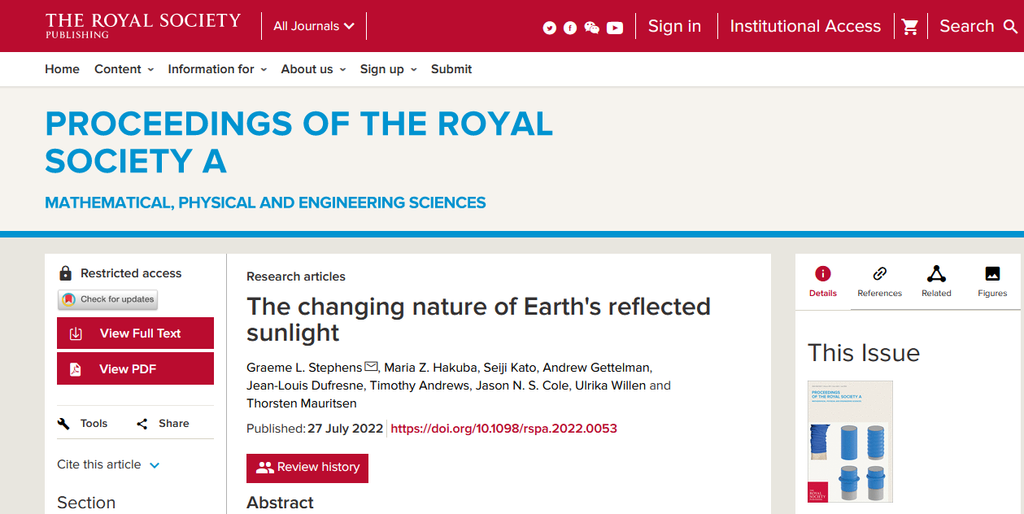Open the issue cover thumbnail
The image size is (1024, 514).
tap(850, 441)
